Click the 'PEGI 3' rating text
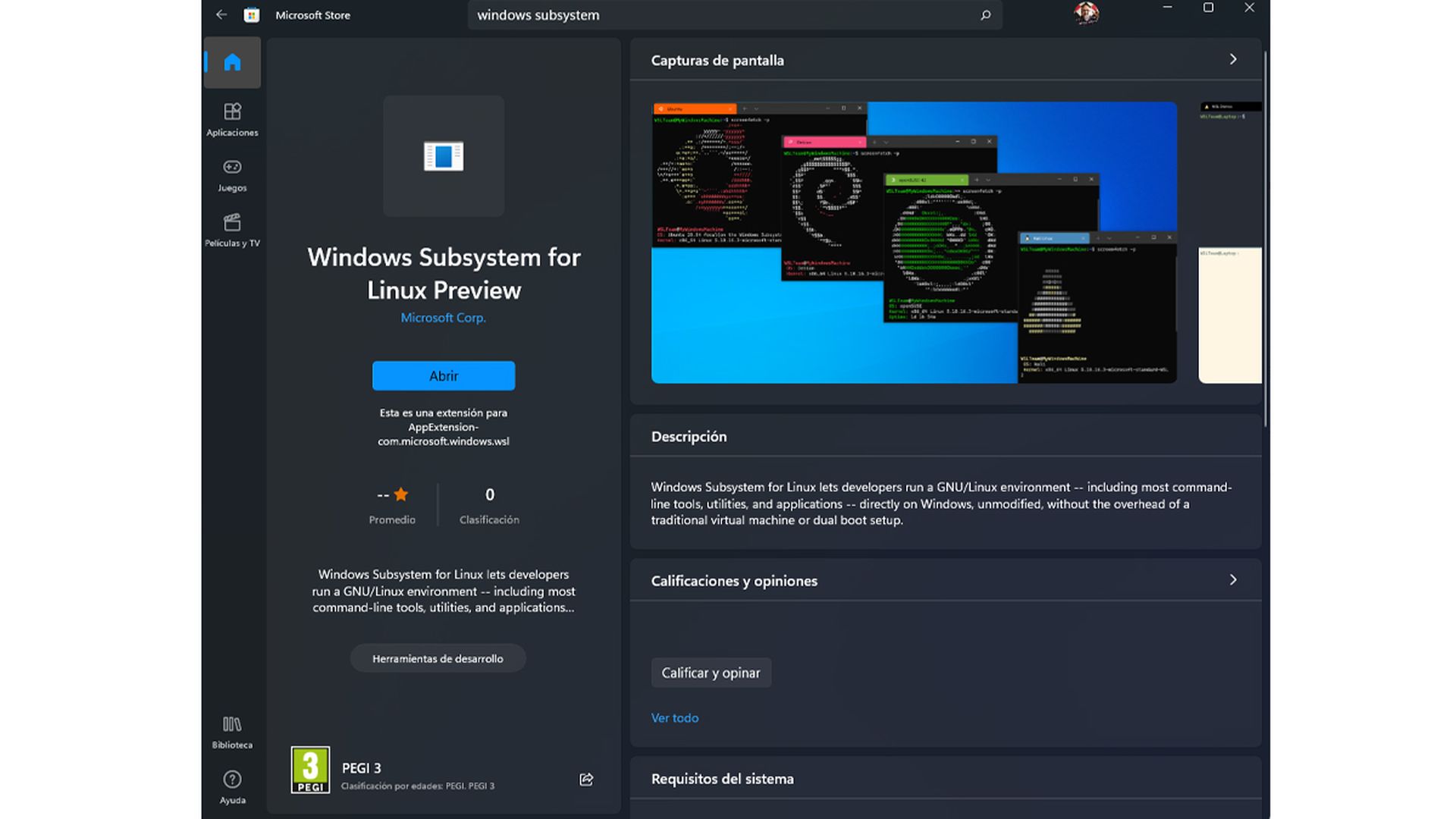The image size is (1456, 819). point(362,768)
